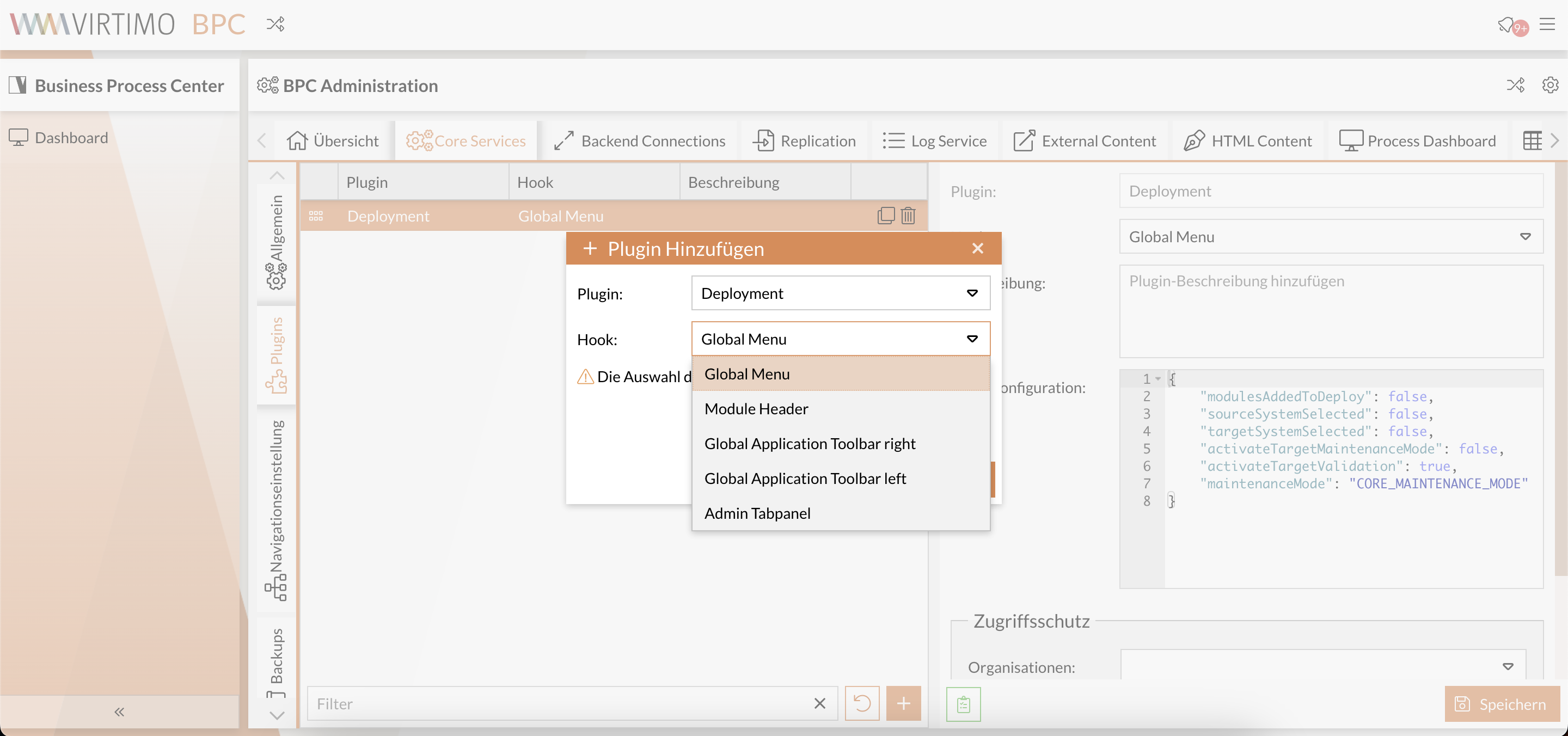Click inside the Filter input field
Viewport: 1568px width, 736px height.
click(x=548, y=704)
